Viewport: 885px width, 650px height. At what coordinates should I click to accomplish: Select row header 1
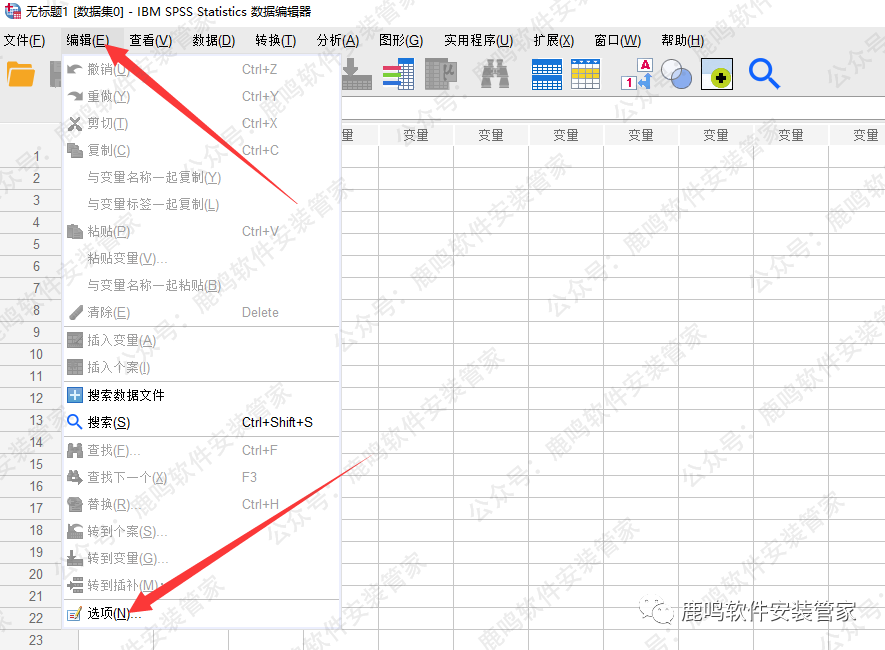tap(31, 156)
